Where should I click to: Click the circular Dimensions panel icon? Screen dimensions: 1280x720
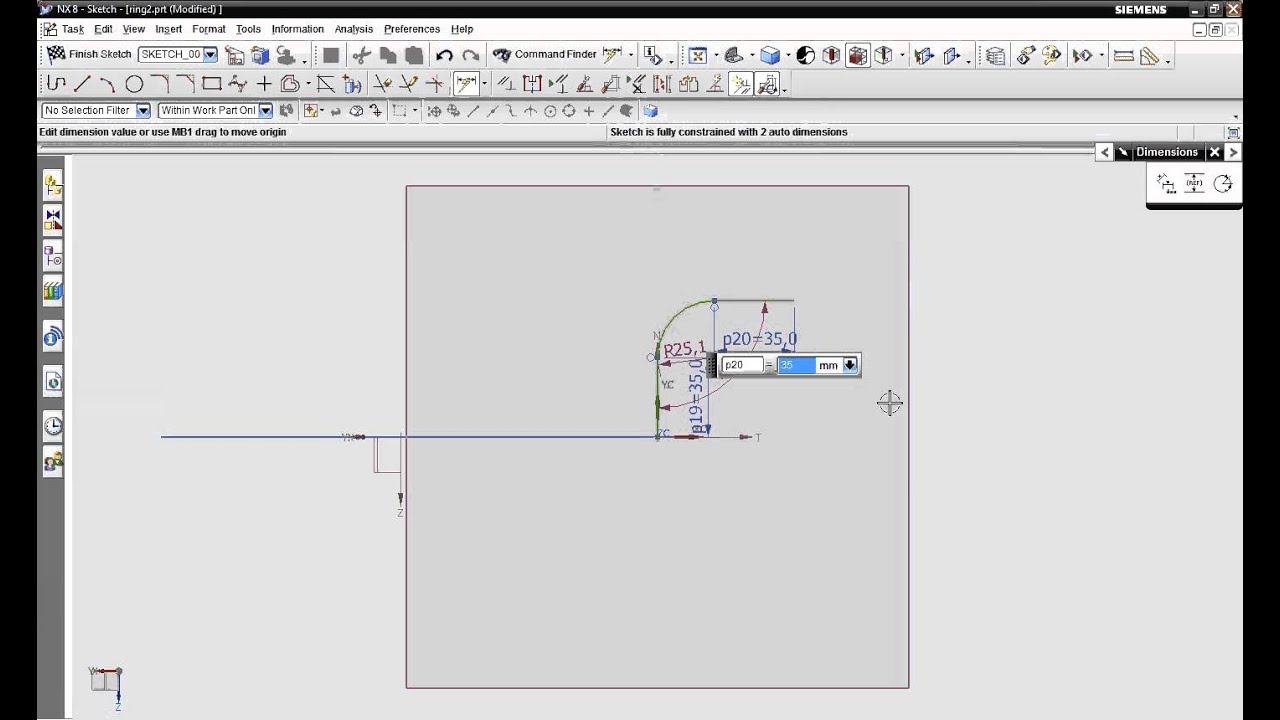click(x=1222, y=183)
